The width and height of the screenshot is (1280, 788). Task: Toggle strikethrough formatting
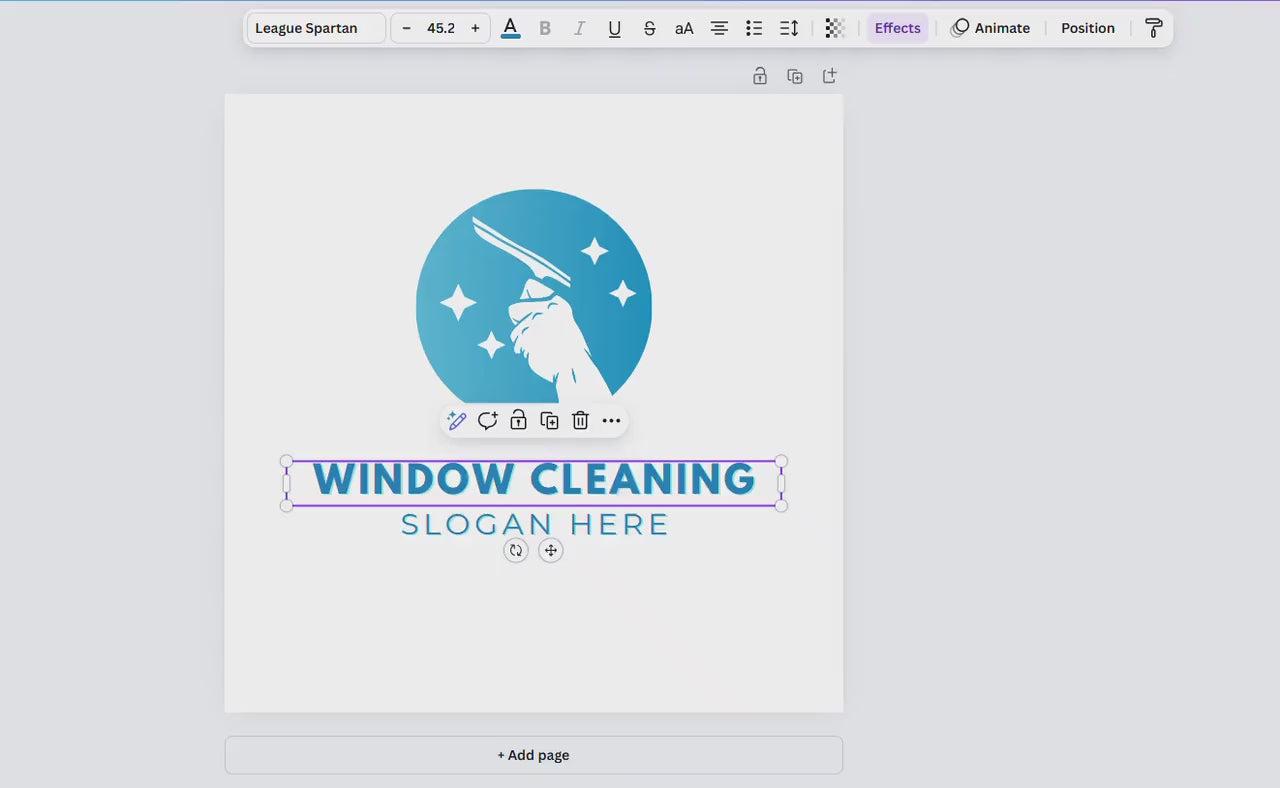pos(649,28)
